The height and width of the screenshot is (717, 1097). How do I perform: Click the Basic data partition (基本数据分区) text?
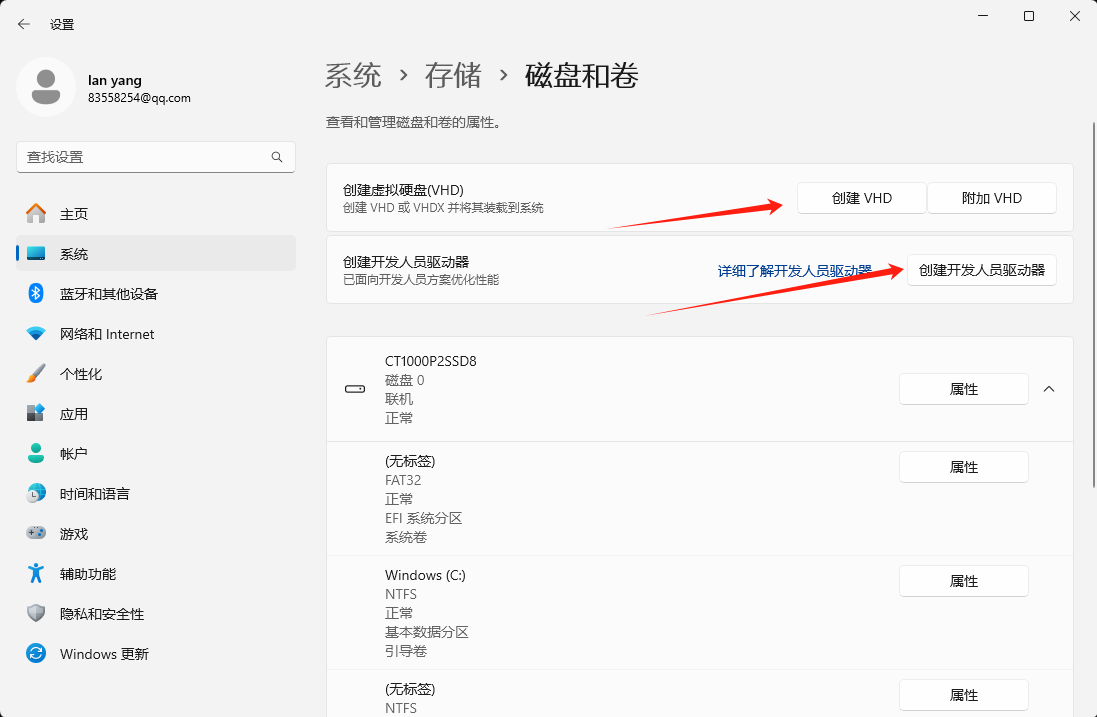(427, 632)
